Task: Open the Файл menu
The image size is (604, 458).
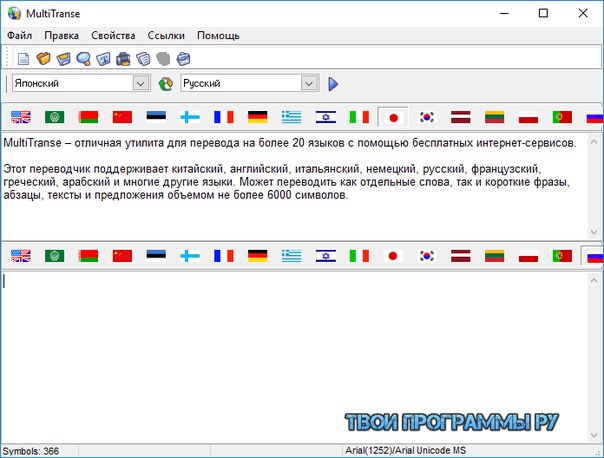Action: coord(20,35)
